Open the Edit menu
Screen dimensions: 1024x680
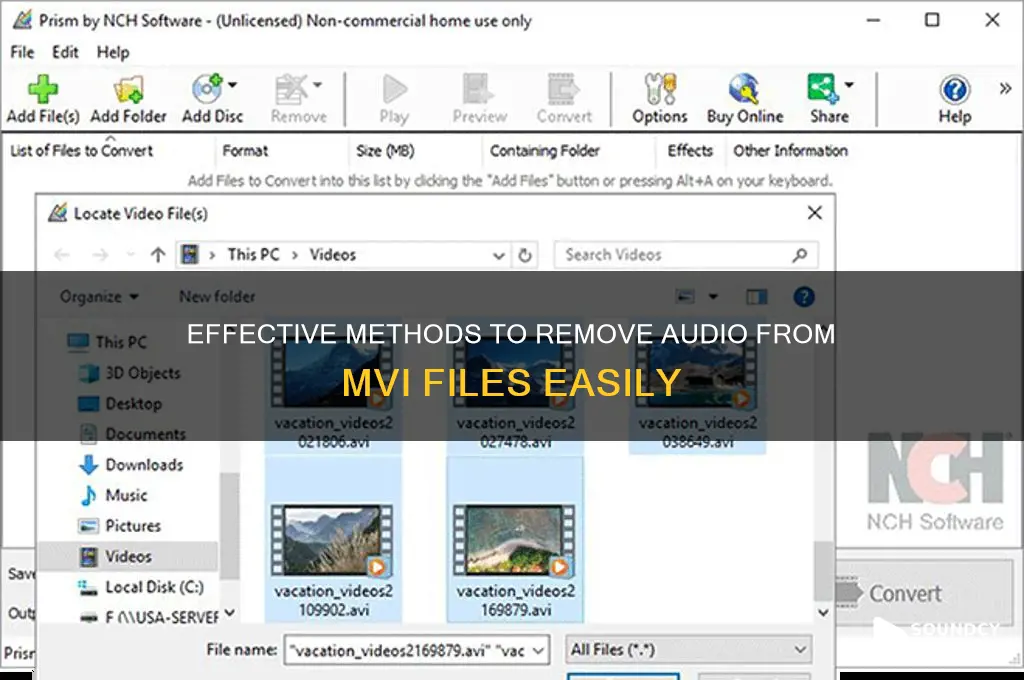click(65, 52)
